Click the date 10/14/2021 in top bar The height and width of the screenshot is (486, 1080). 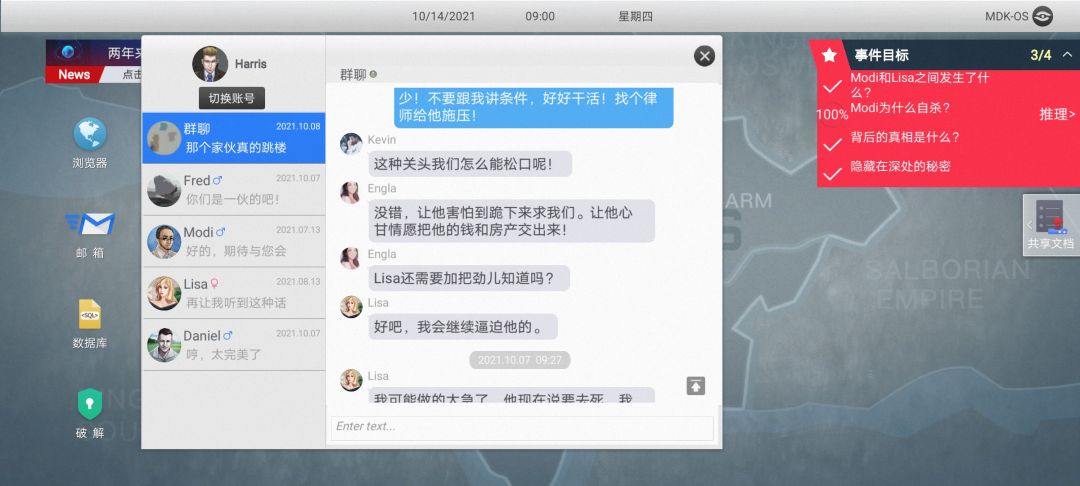(x=444, y=16)
